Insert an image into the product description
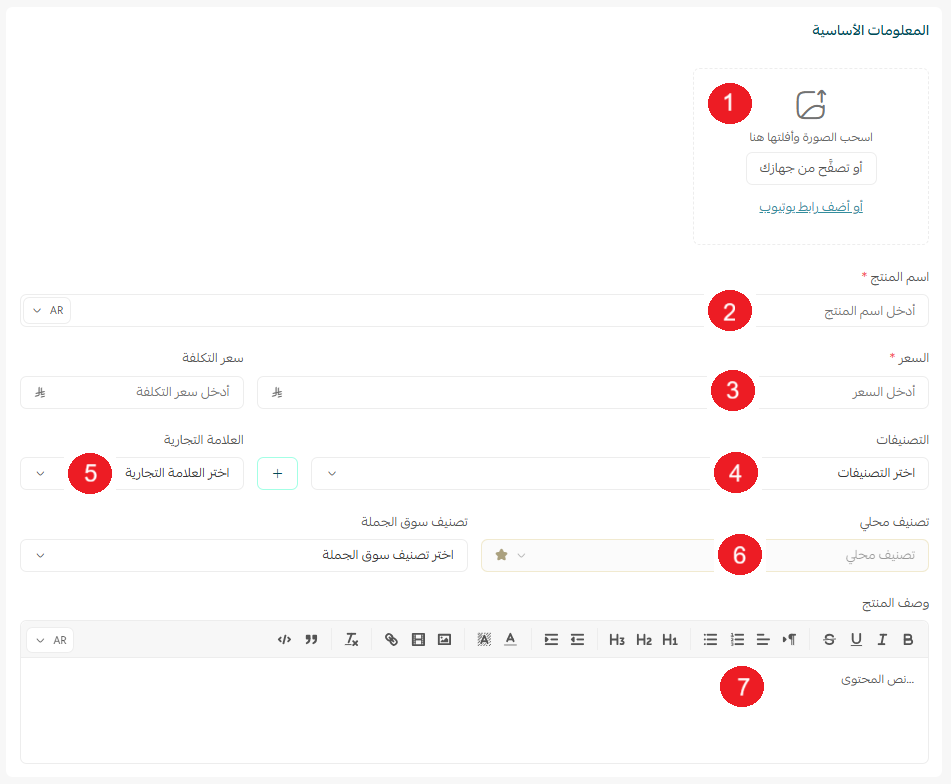The height and width of the screenshot is (784, 951). (x=443, y=638)
